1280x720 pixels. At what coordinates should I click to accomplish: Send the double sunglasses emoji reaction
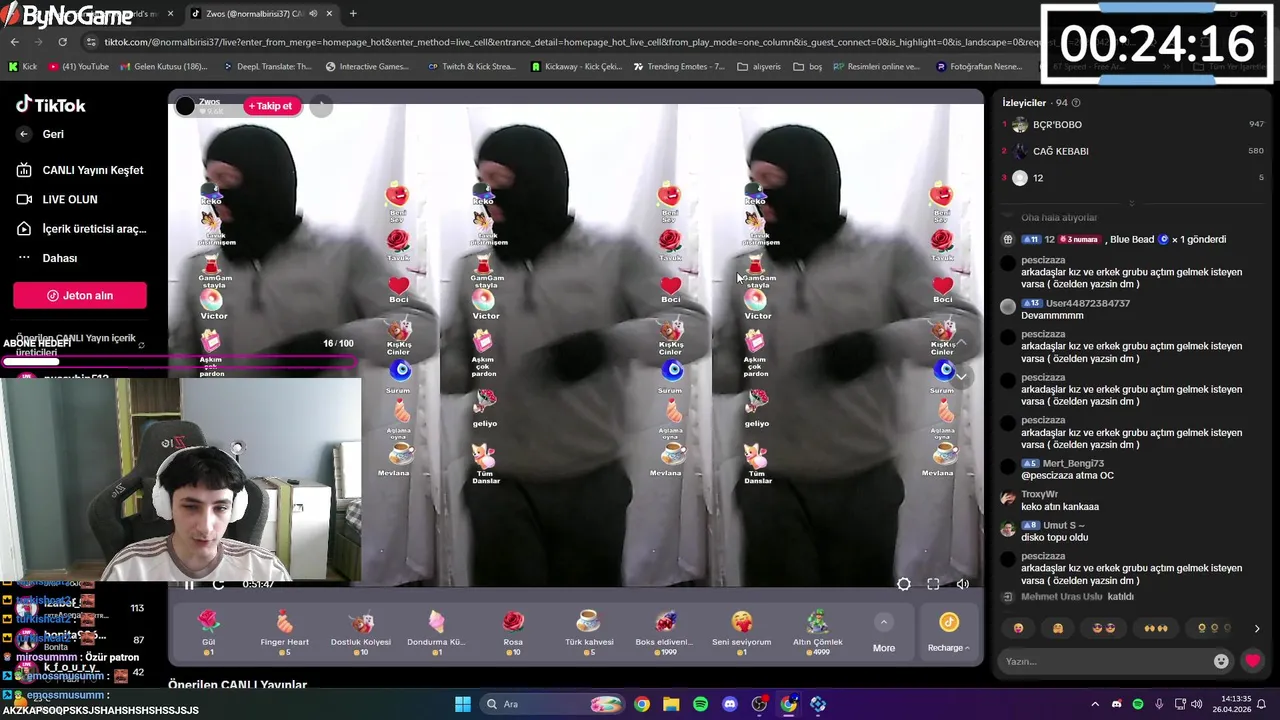[1104, 628]
